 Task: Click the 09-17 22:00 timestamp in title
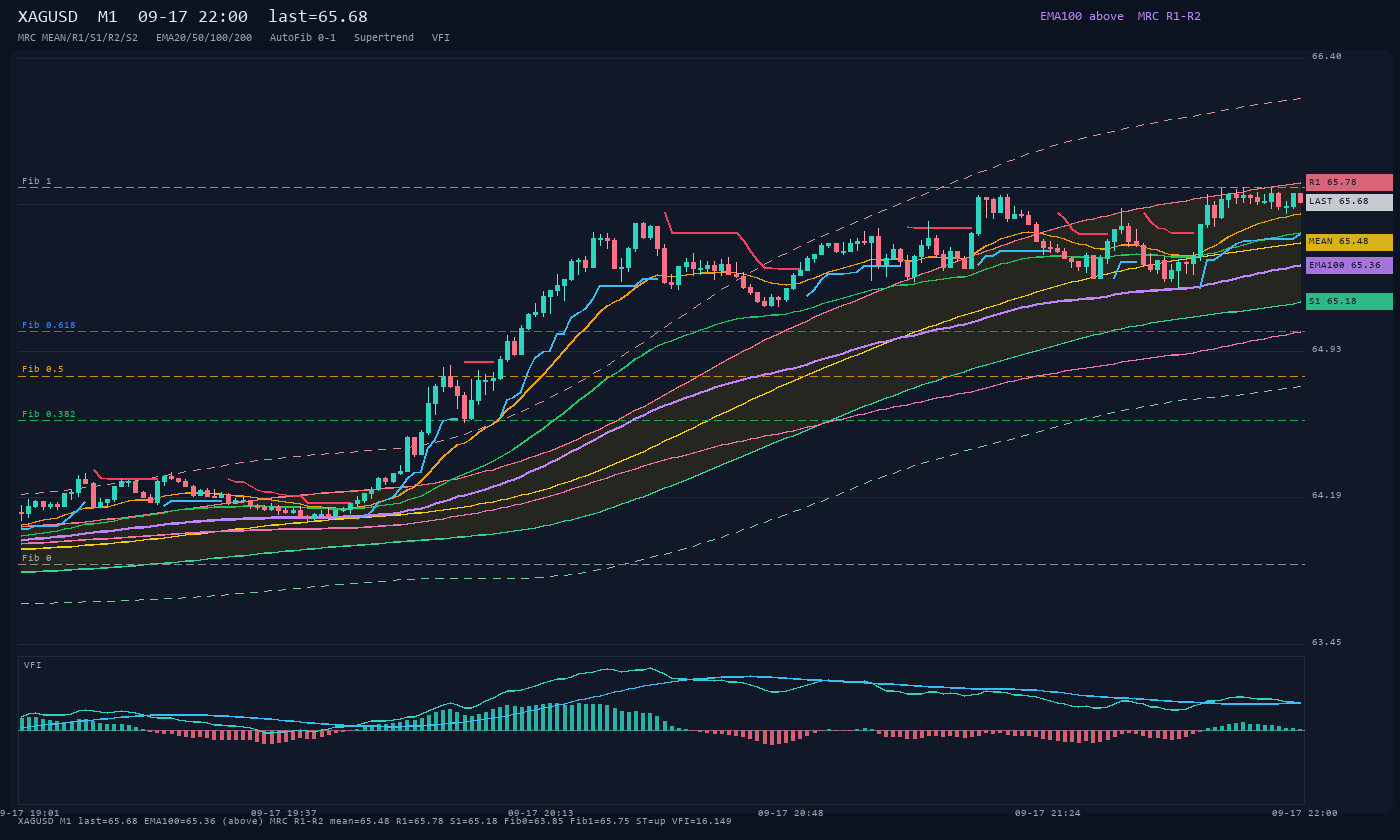point(193,17)
